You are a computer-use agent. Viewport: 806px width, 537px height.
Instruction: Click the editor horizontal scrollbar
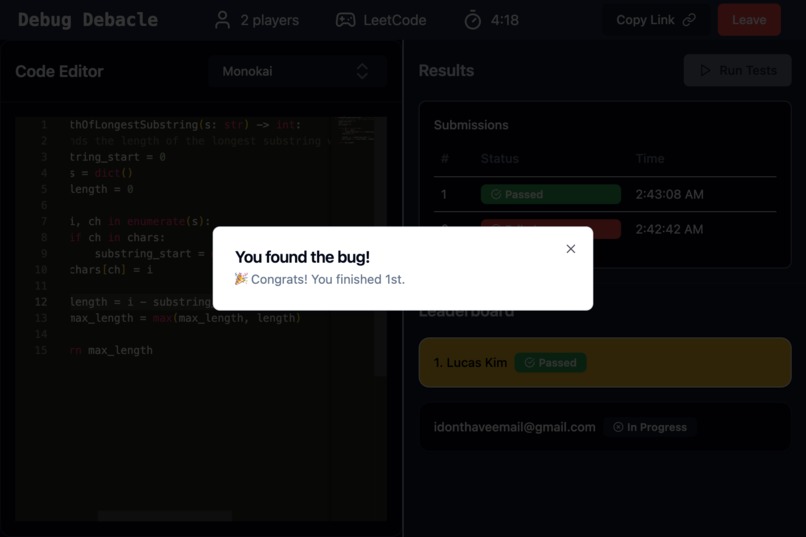pyautogui.click(x=164, y=515)
